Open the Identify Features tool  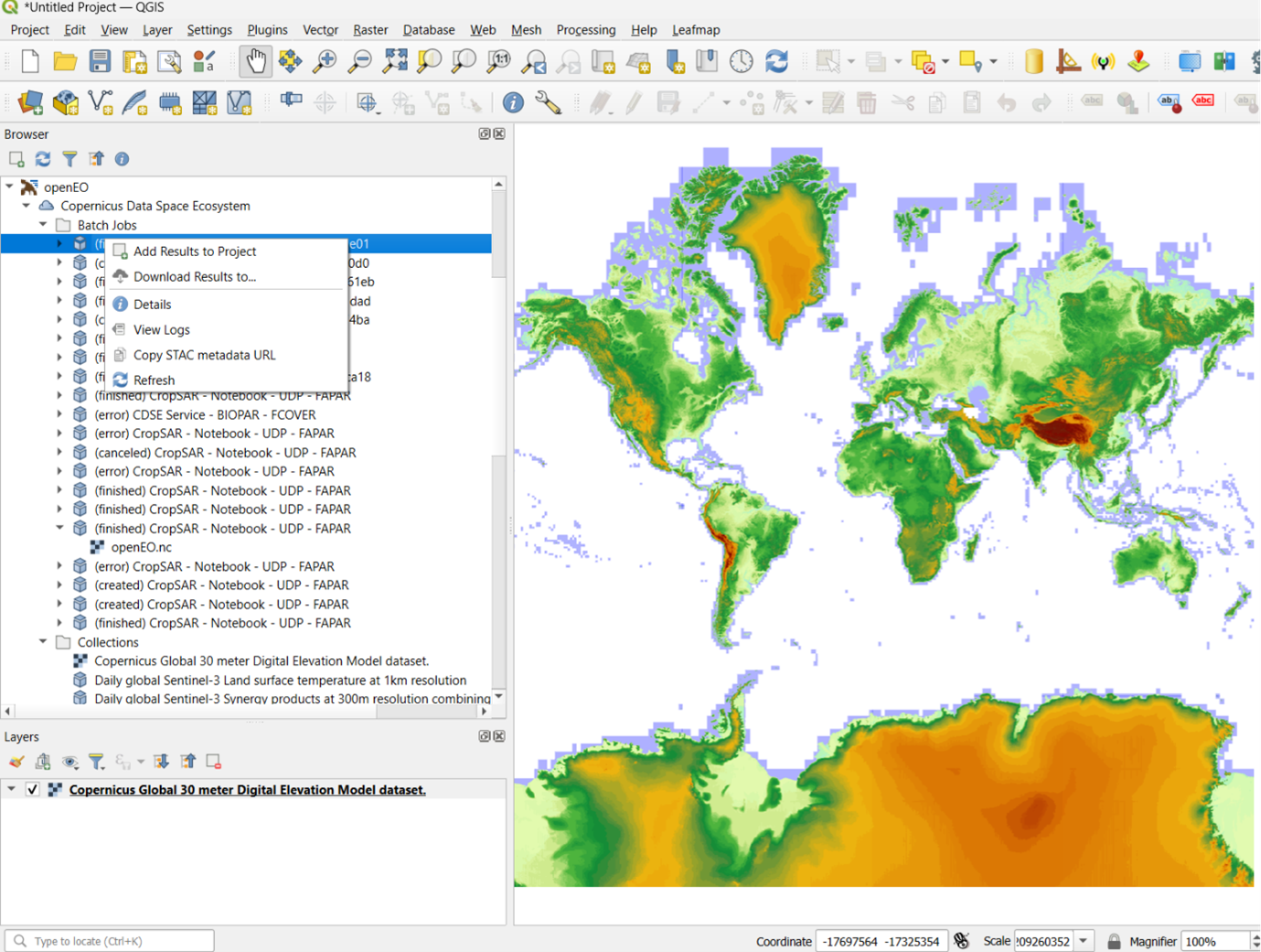pos(513,102)
